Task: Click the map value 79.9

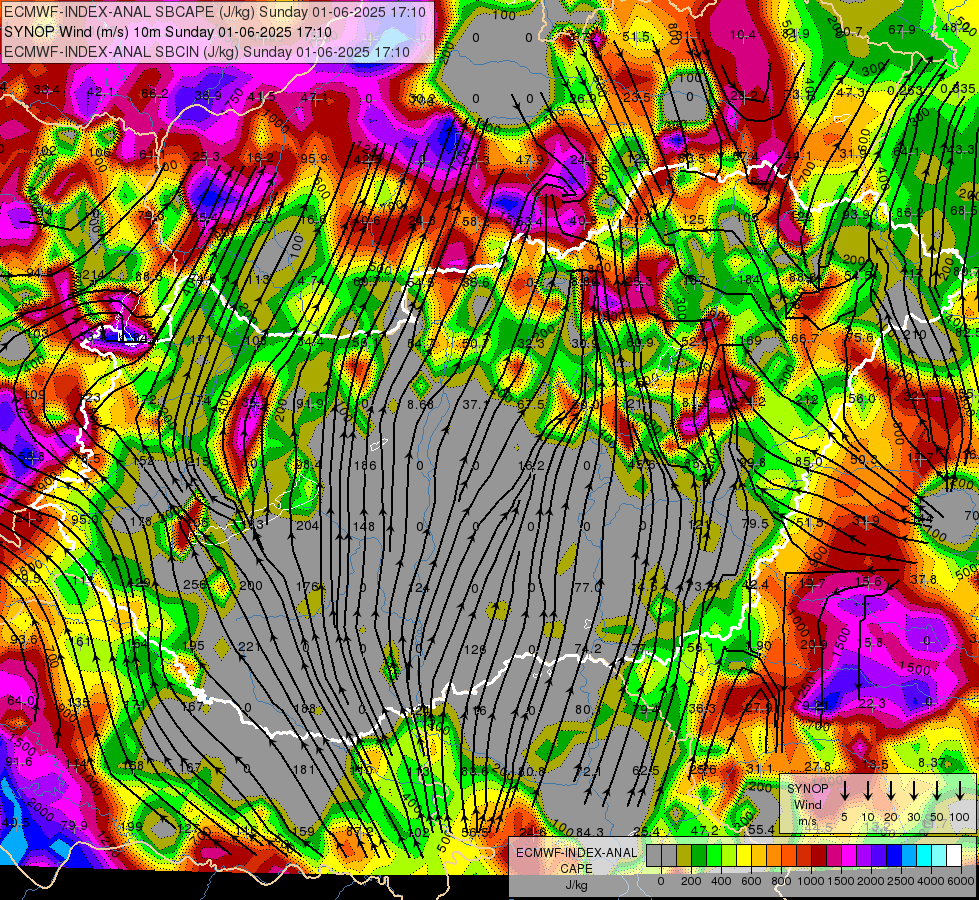Action: click(74, 826)
